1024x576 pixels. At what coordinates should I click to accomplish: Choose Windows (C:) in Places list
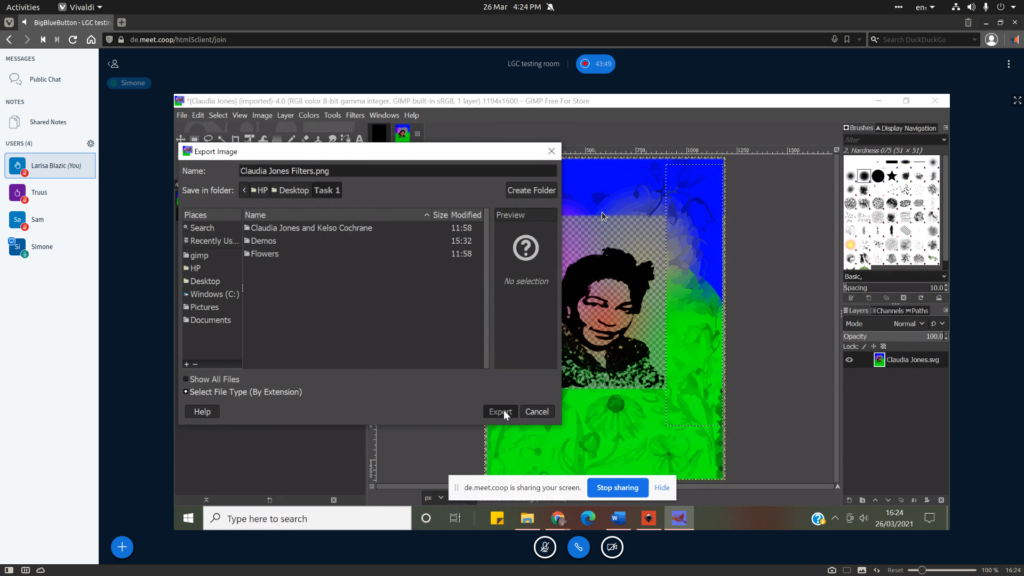coord(210,295)
